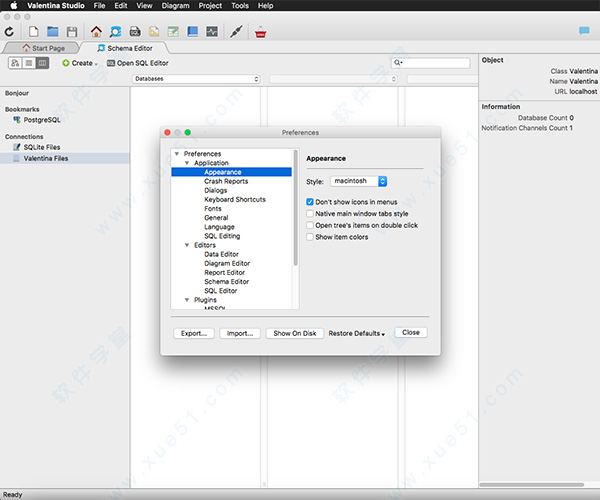Click the Open folder toolbar icon

pyautogui.click(x=53, y=32)
